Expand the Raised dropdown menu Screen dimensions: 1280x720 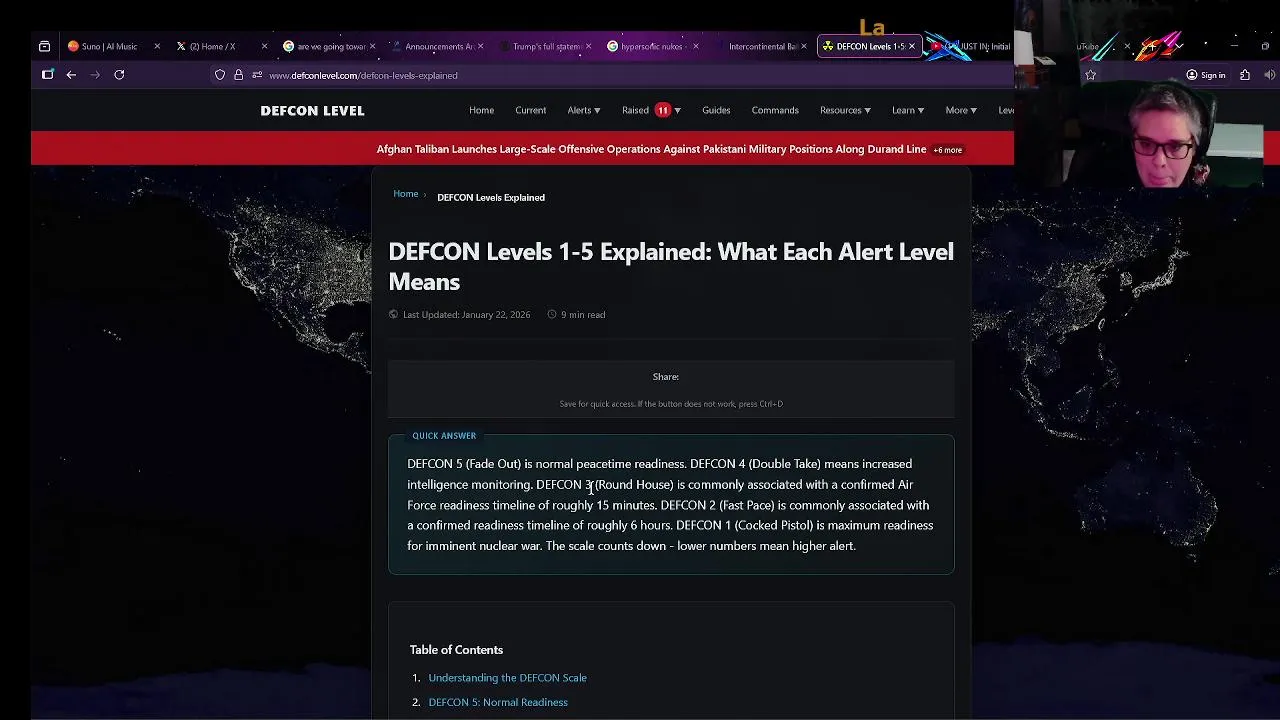click(x=651, y=110)
